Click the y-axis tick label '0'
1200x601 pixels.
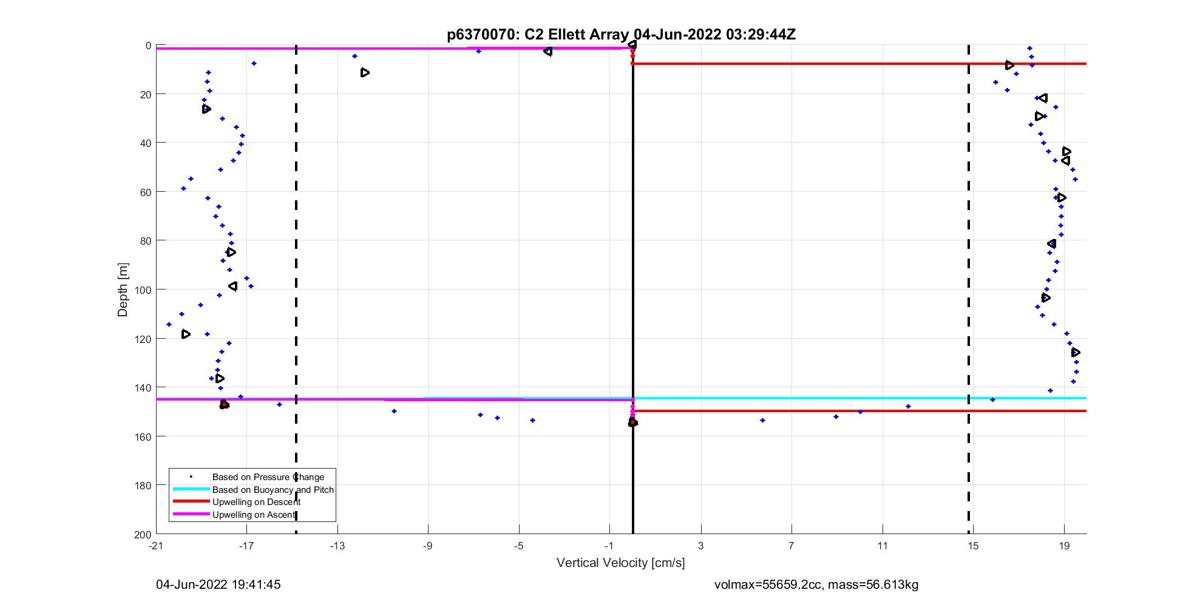147,46
